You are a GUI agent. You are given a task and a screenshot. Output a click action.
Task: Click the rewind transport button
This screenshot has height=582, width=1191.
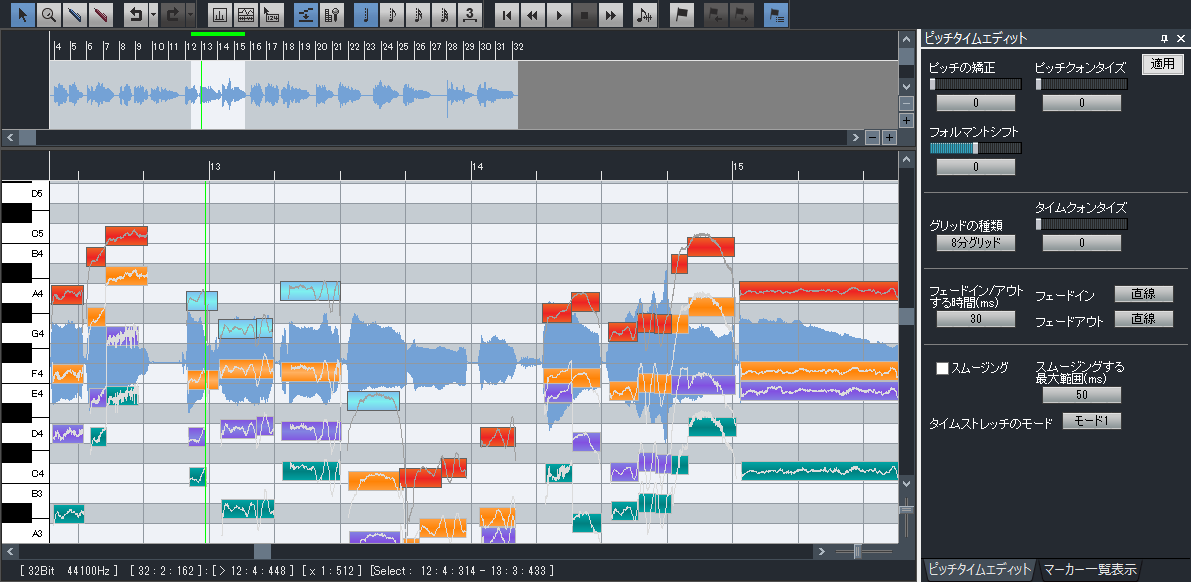point(534,15)
